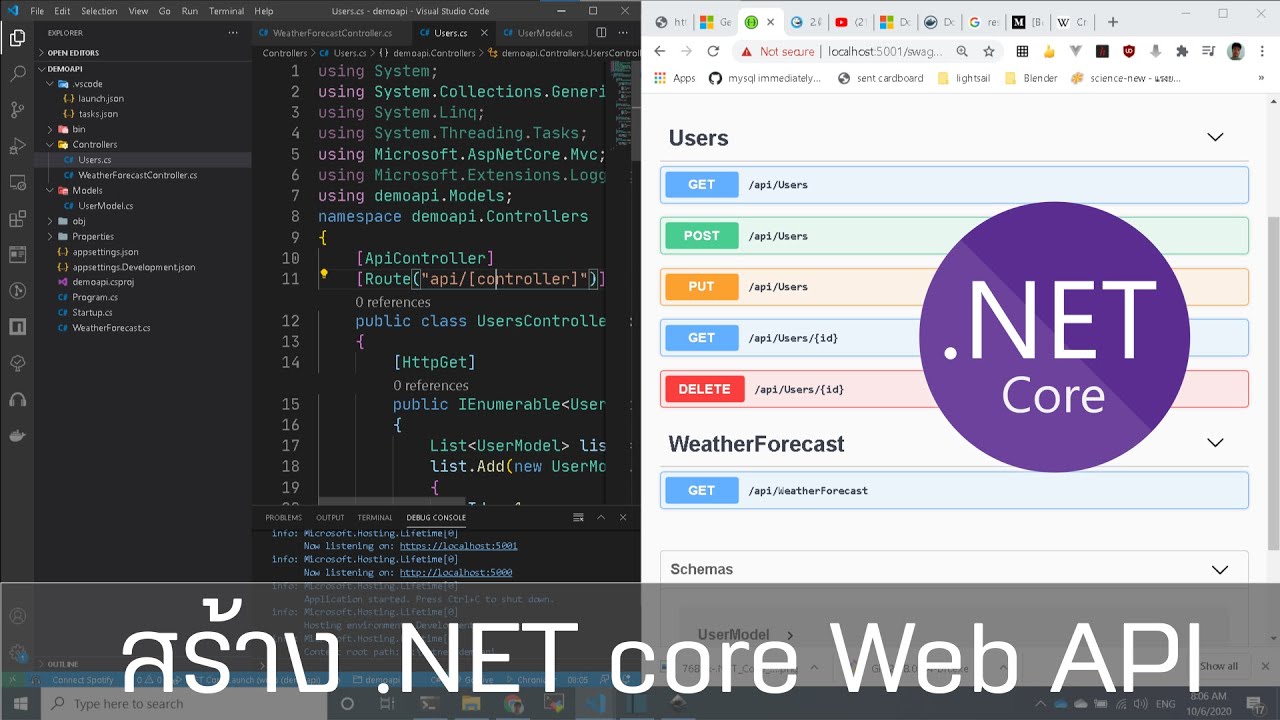Expand the Properties folder
The image size is (1280, 720).
(93, 236)
